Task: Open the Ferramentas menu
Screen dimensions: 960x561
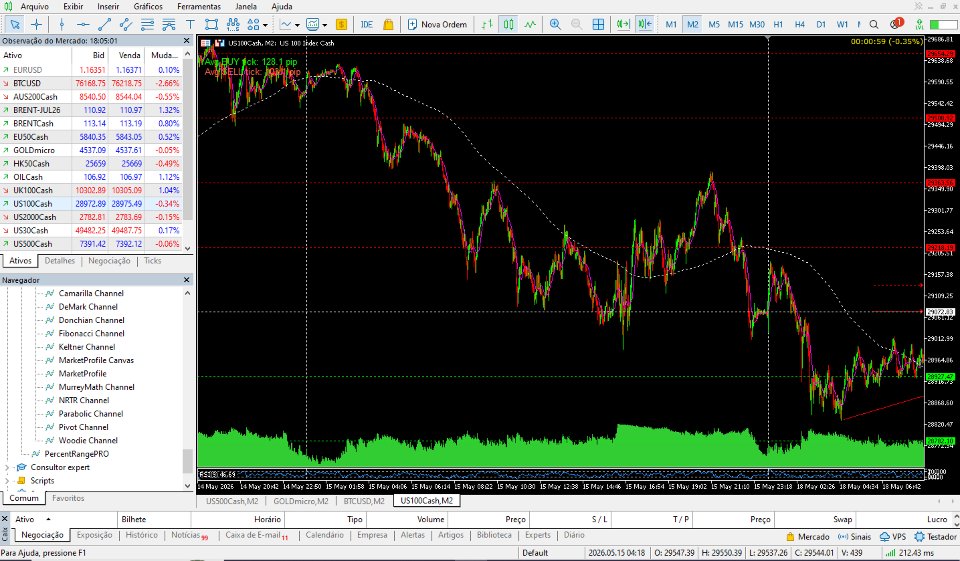Action: coord(199,6)
